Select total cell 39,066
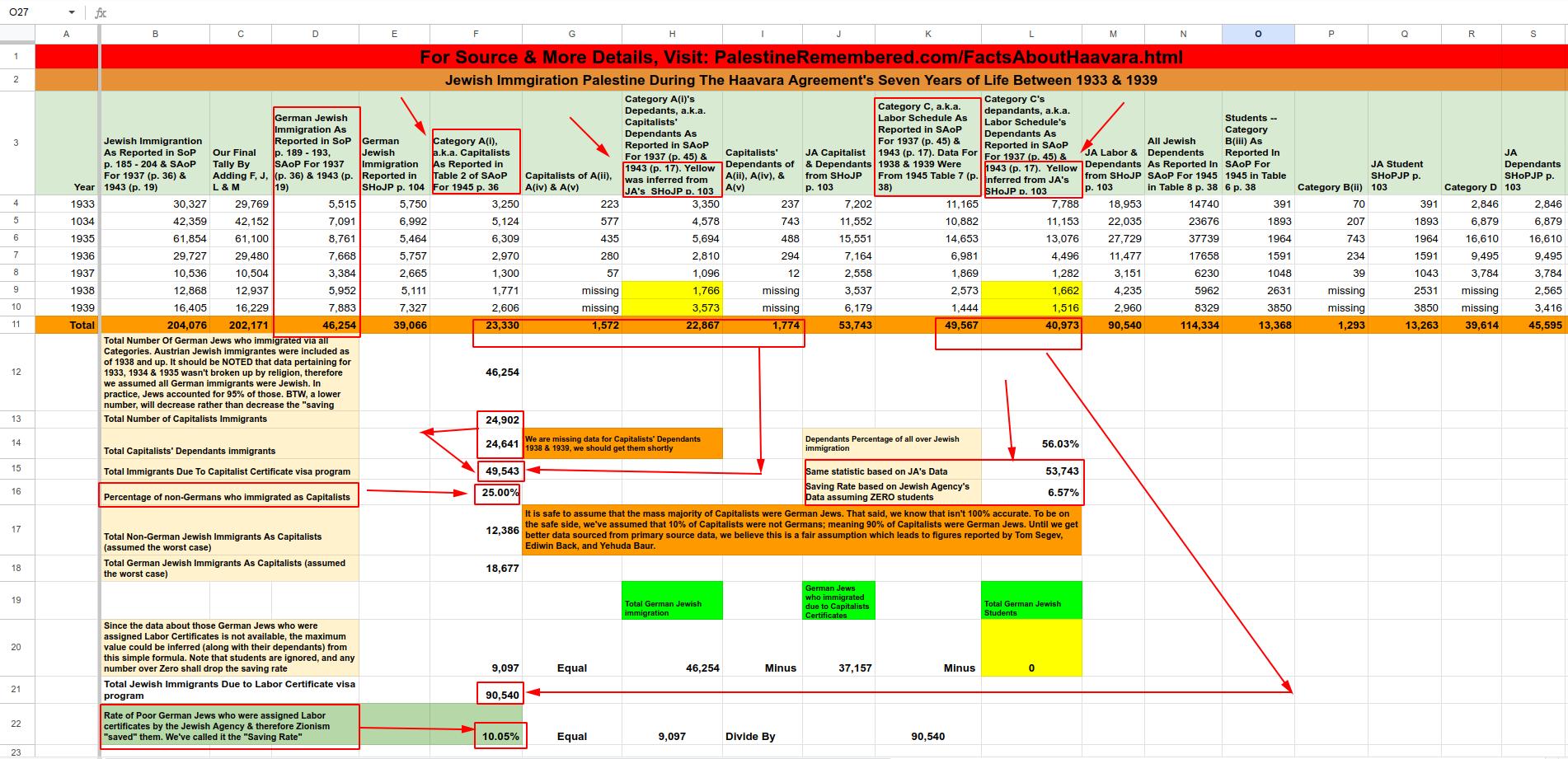 click(x=394, y=325)
